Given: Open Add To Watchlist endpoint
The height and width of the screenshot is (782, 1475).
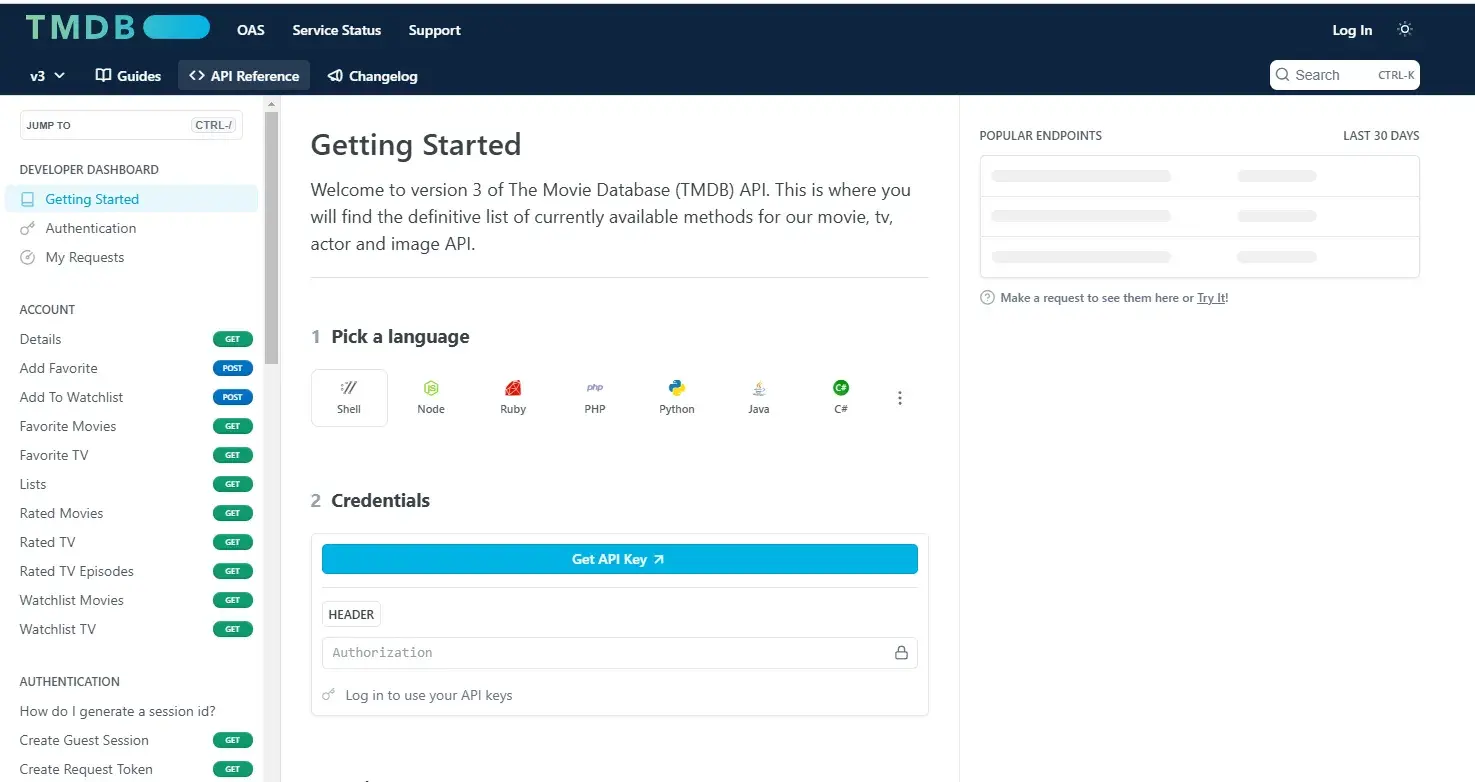Looking at the screenshot, I should click(131, 397).
